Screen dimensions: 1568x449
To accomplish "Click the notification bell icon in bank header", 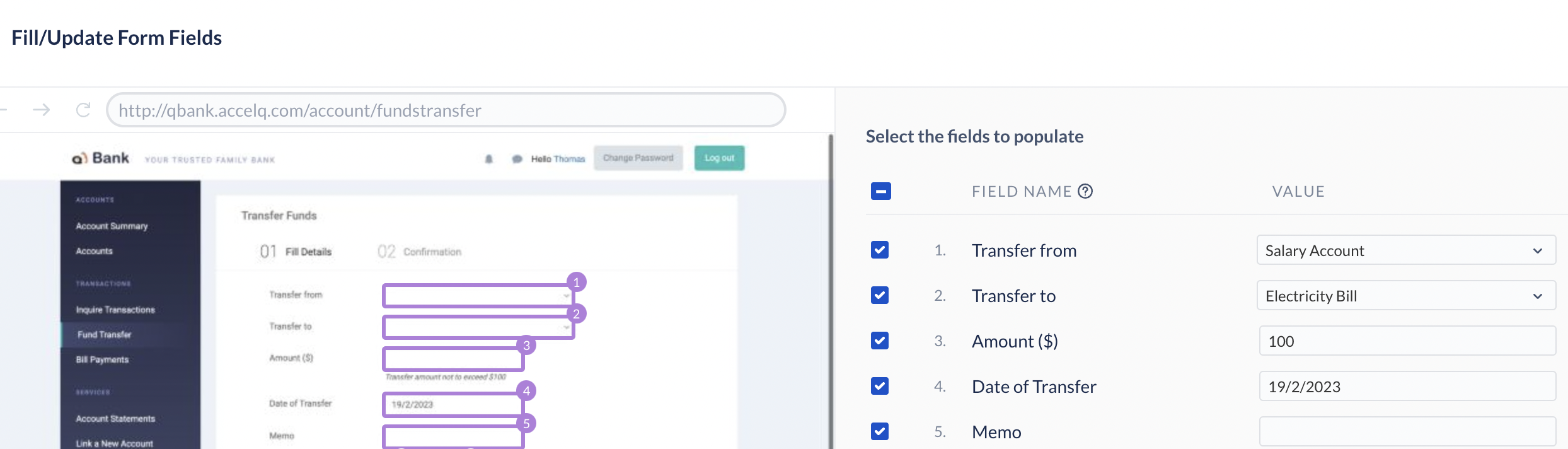I will click(488, 159).
